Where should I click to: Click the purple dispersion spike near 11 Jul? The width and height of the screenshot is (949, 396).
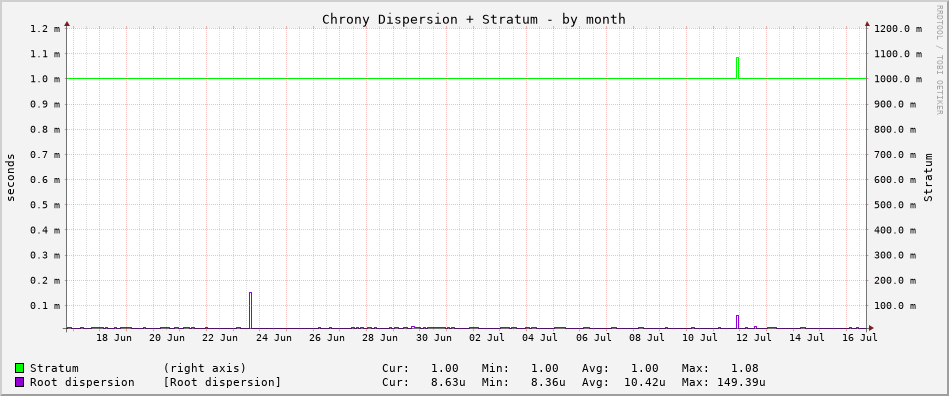click(x=737, y=322)
